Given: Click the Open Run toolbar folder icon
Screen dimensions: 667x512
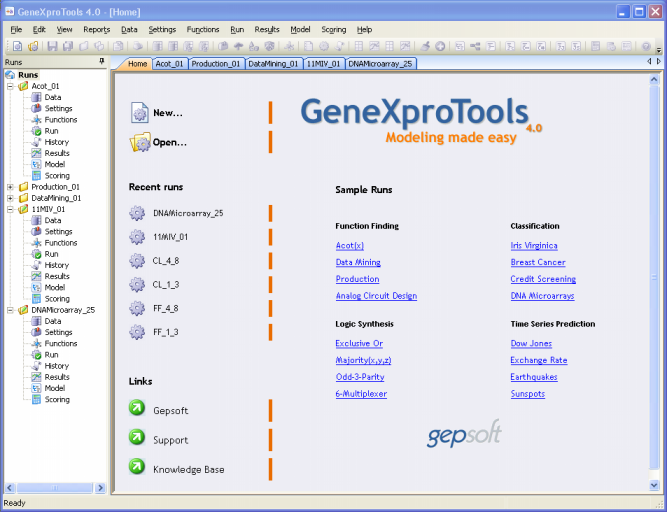Looking at the screenshot, I should [33, 46].
